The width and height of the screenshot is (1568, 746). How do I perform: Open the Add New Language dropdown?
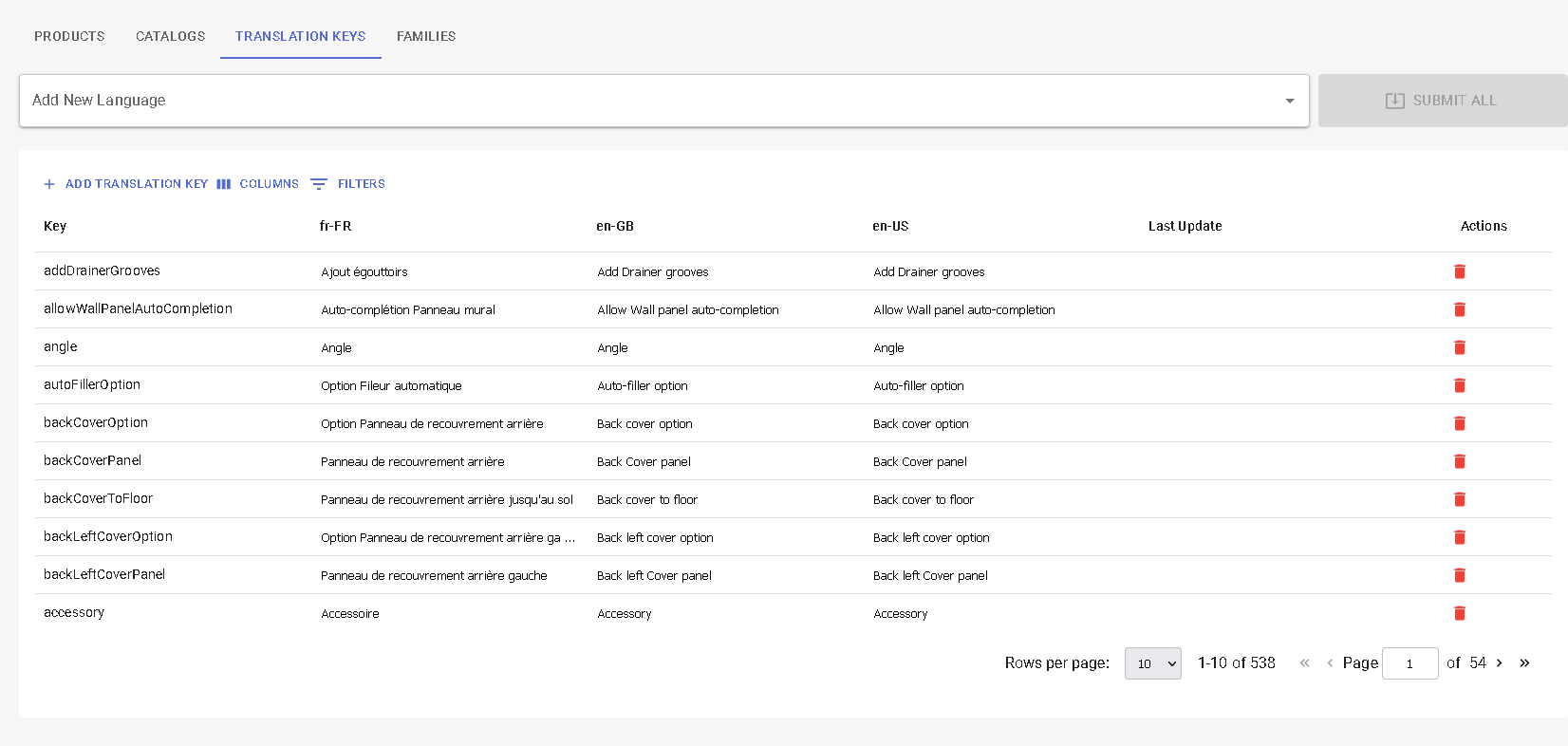[x=664, y=101]
